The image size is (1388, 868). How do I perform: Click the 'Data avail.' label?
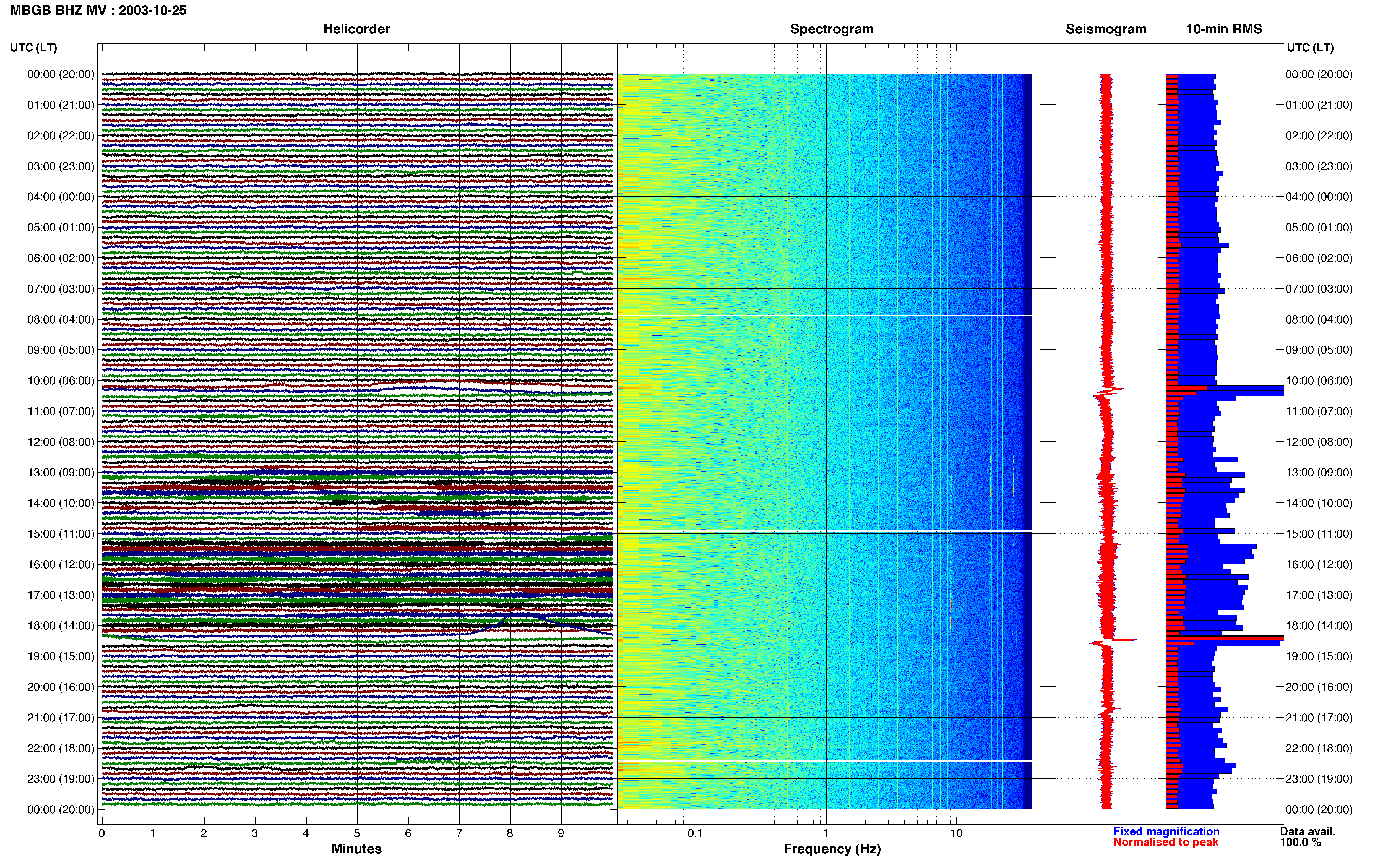pos(1308,832)
